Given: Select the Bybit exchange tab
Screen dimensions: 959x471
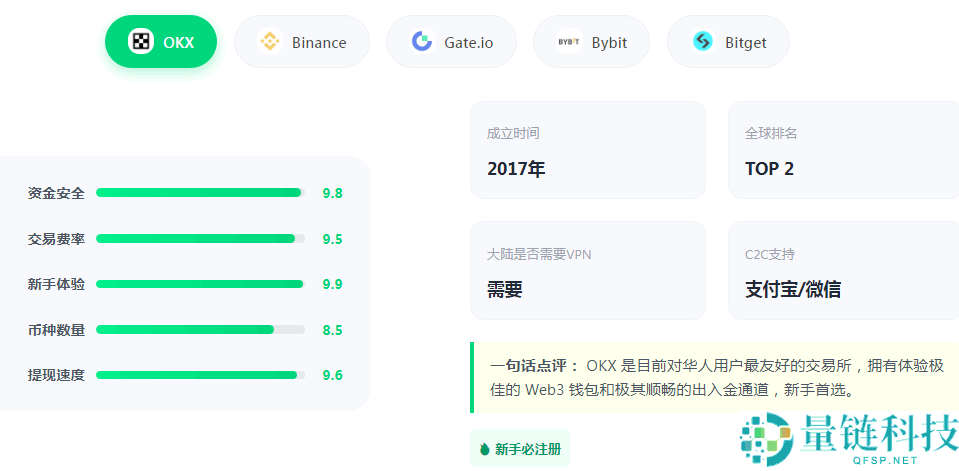Looking at the screenshot, I should [x=591, y=42].
